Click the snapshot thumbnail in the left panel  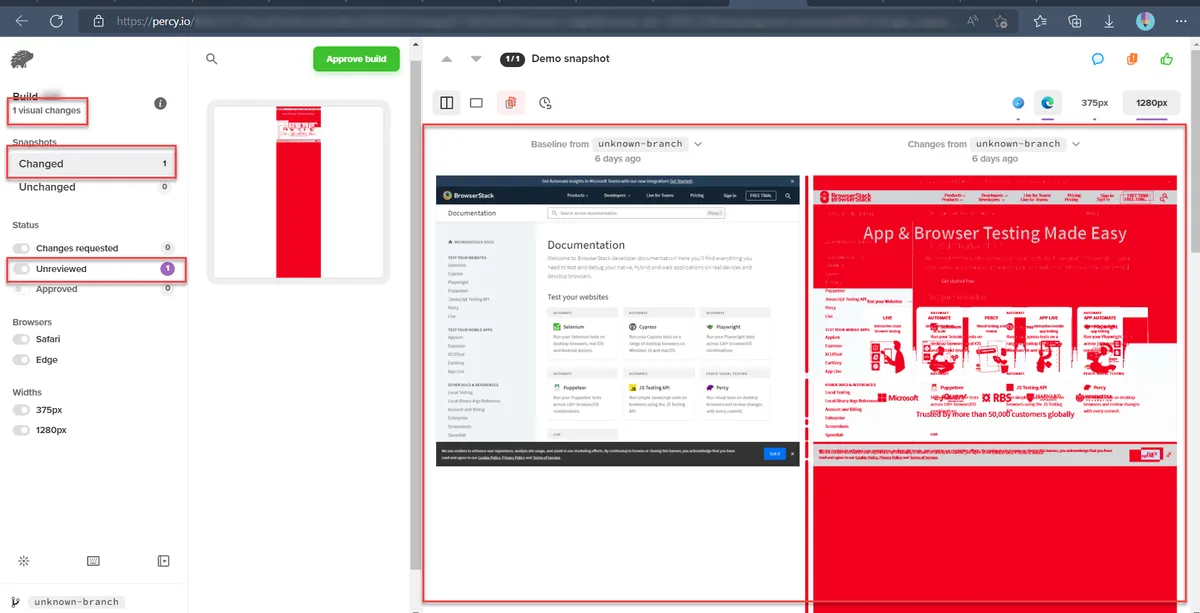[297, 190]
